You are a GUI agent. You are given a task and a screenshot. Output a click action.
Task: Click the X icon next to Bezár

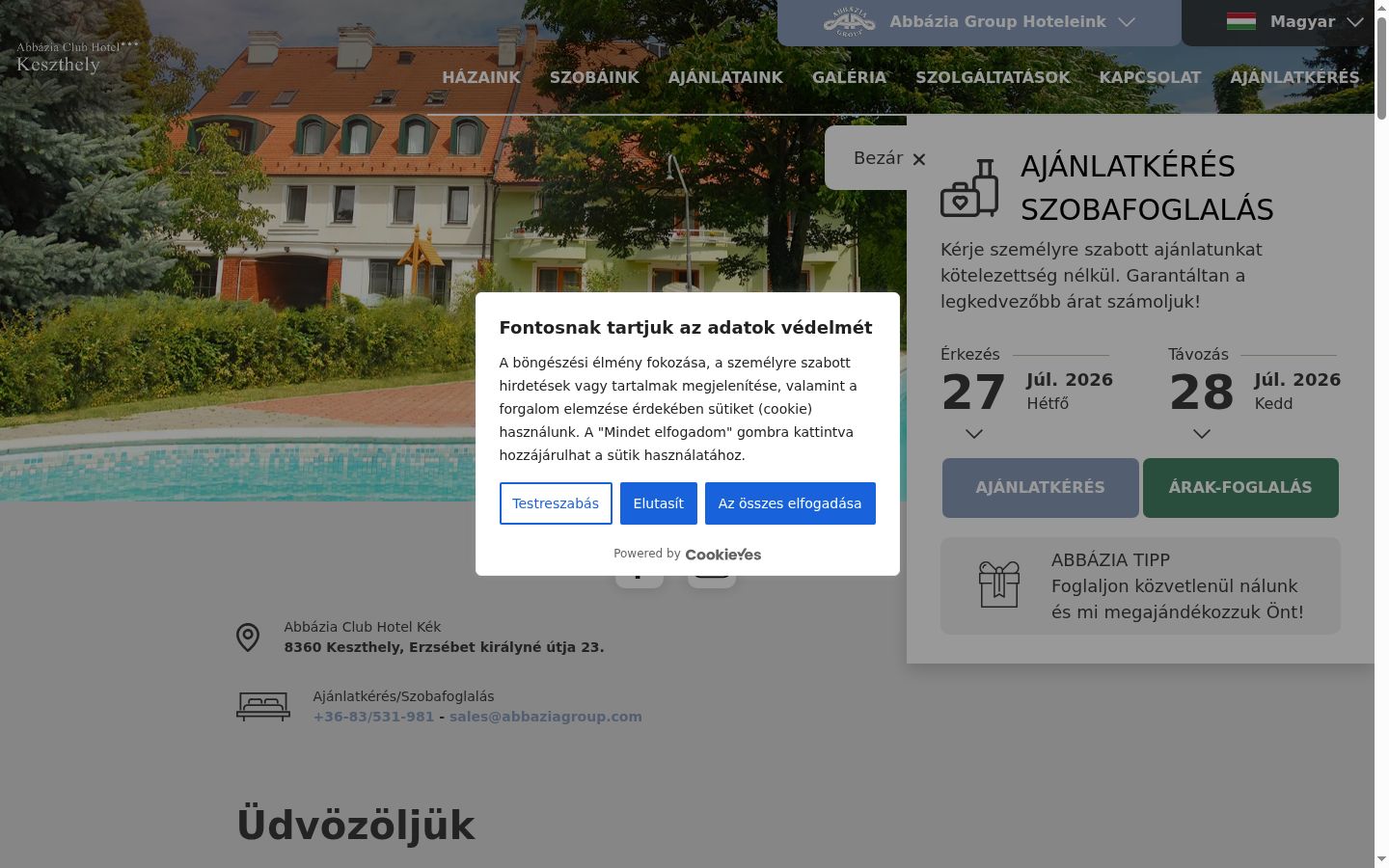tap(919, 159)
